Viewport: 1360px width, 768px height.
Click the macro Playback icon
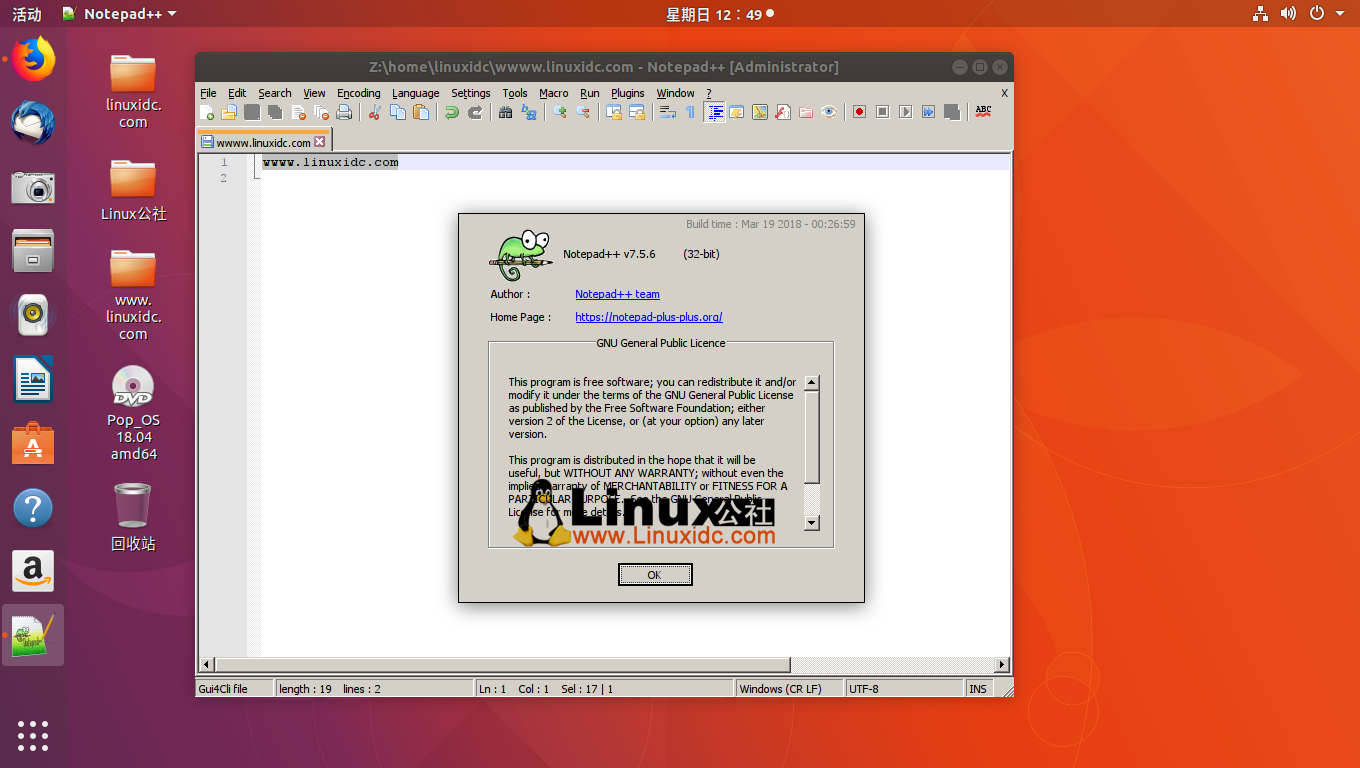click(905, 112)
